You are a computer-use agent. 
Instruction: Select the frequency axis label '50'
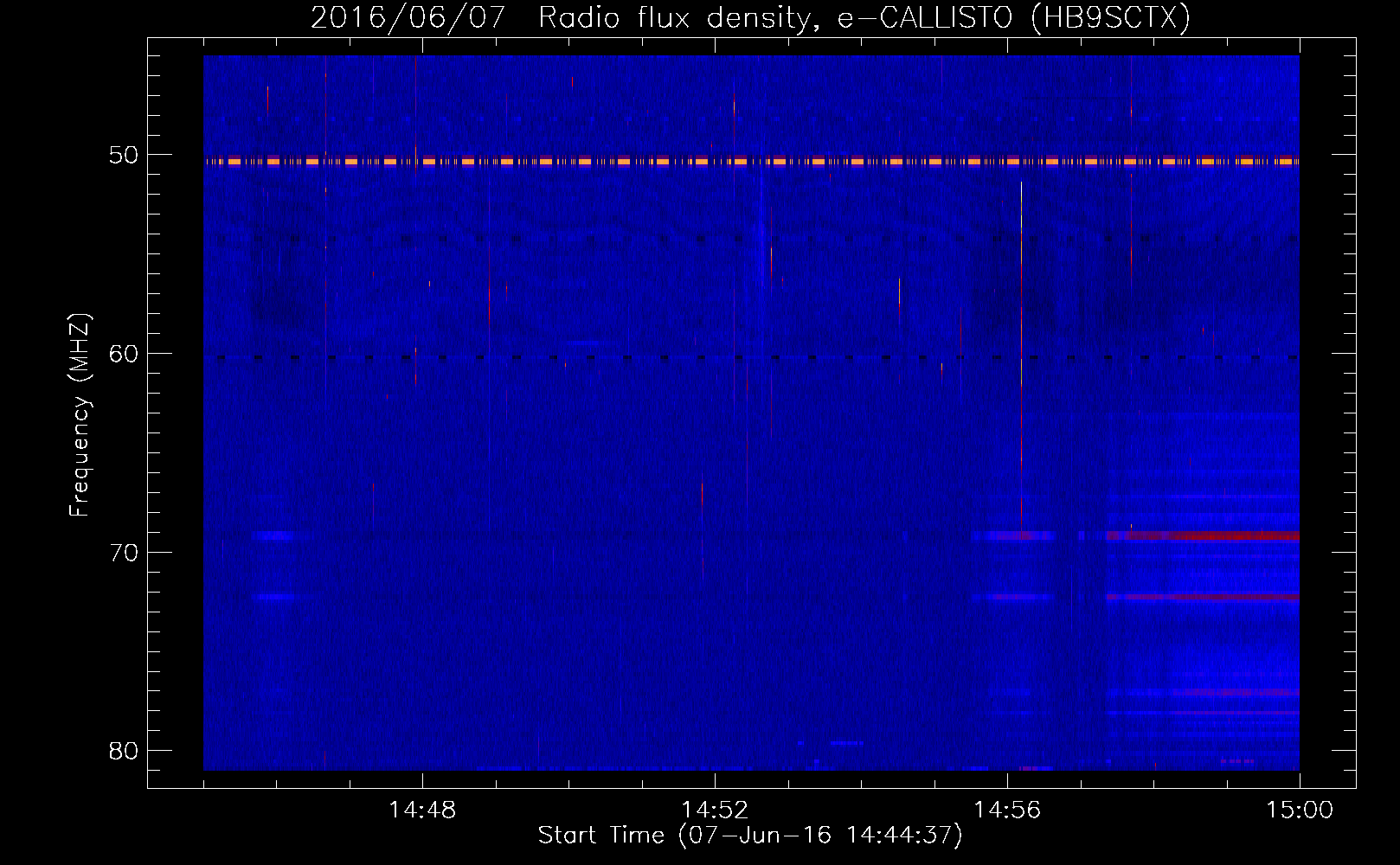pos(124,156)
